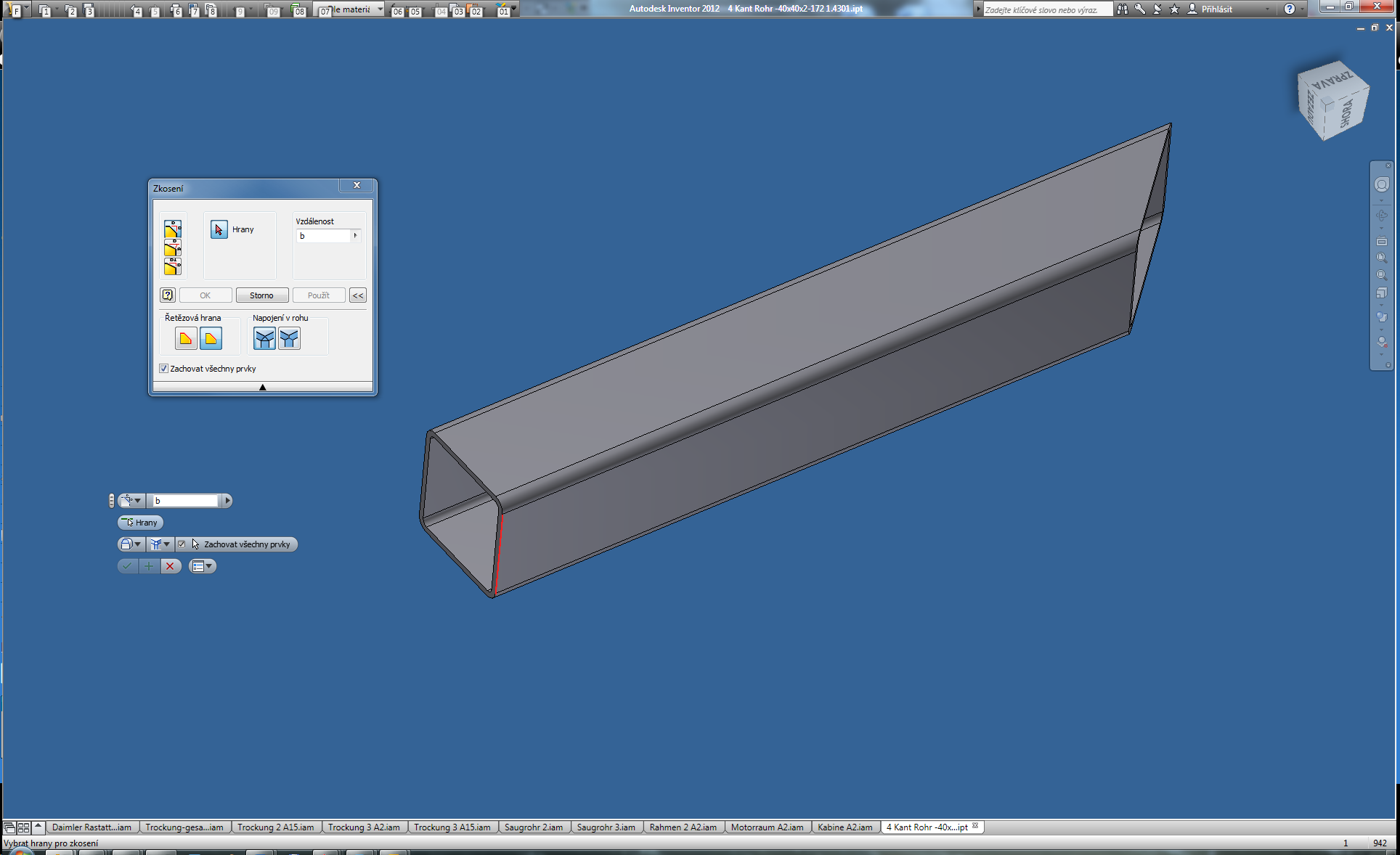
Task: Uncheck Zachovat všechny prvky in dialog
Action: pos(164,369)
